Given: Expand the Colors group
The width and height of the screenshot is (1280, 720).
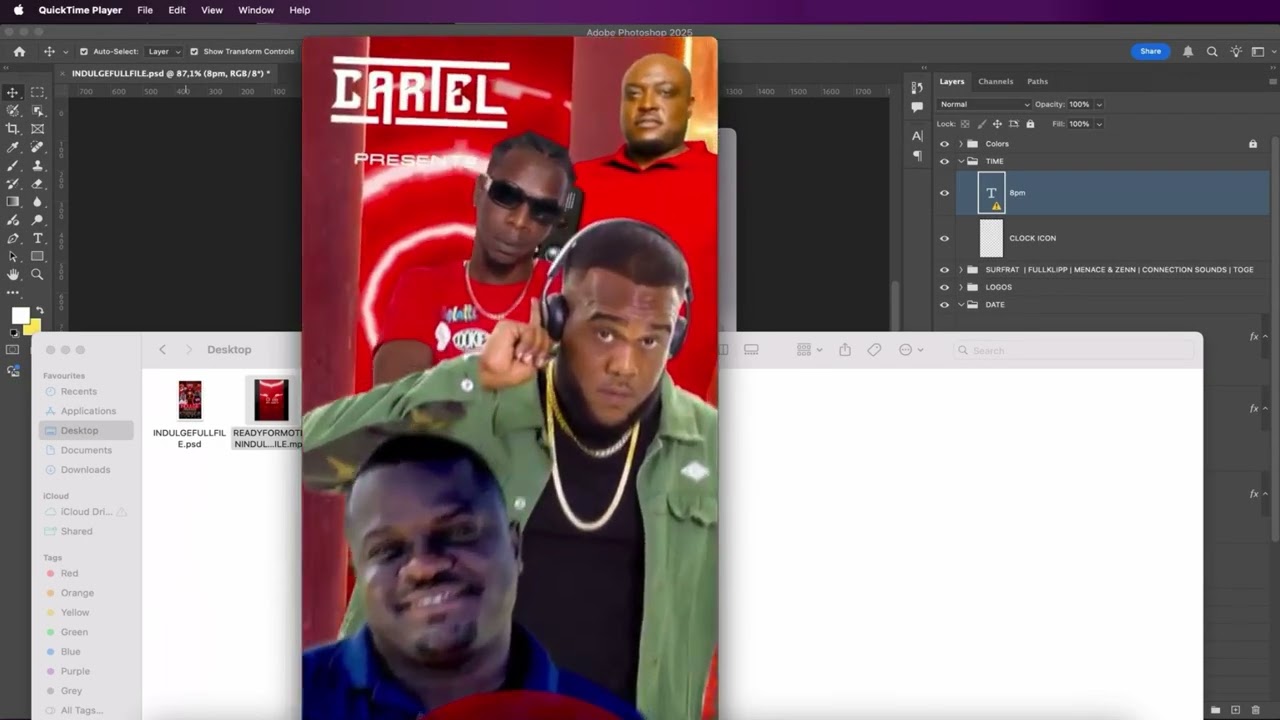Looking at the screenshot, I should tap(961, 144).
